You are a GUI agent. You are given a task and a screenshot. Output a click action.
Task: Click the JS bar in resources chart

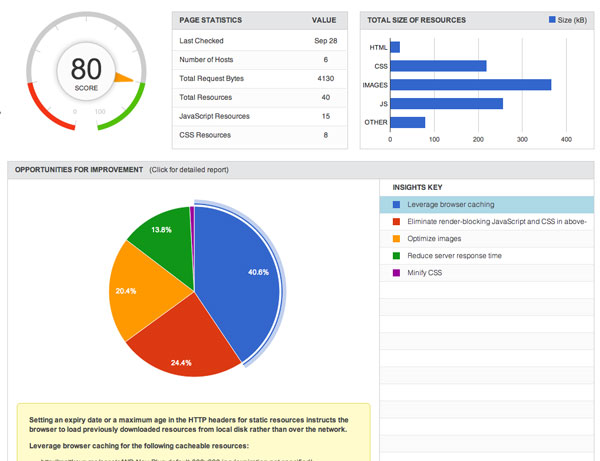click(x=447, y=104)
